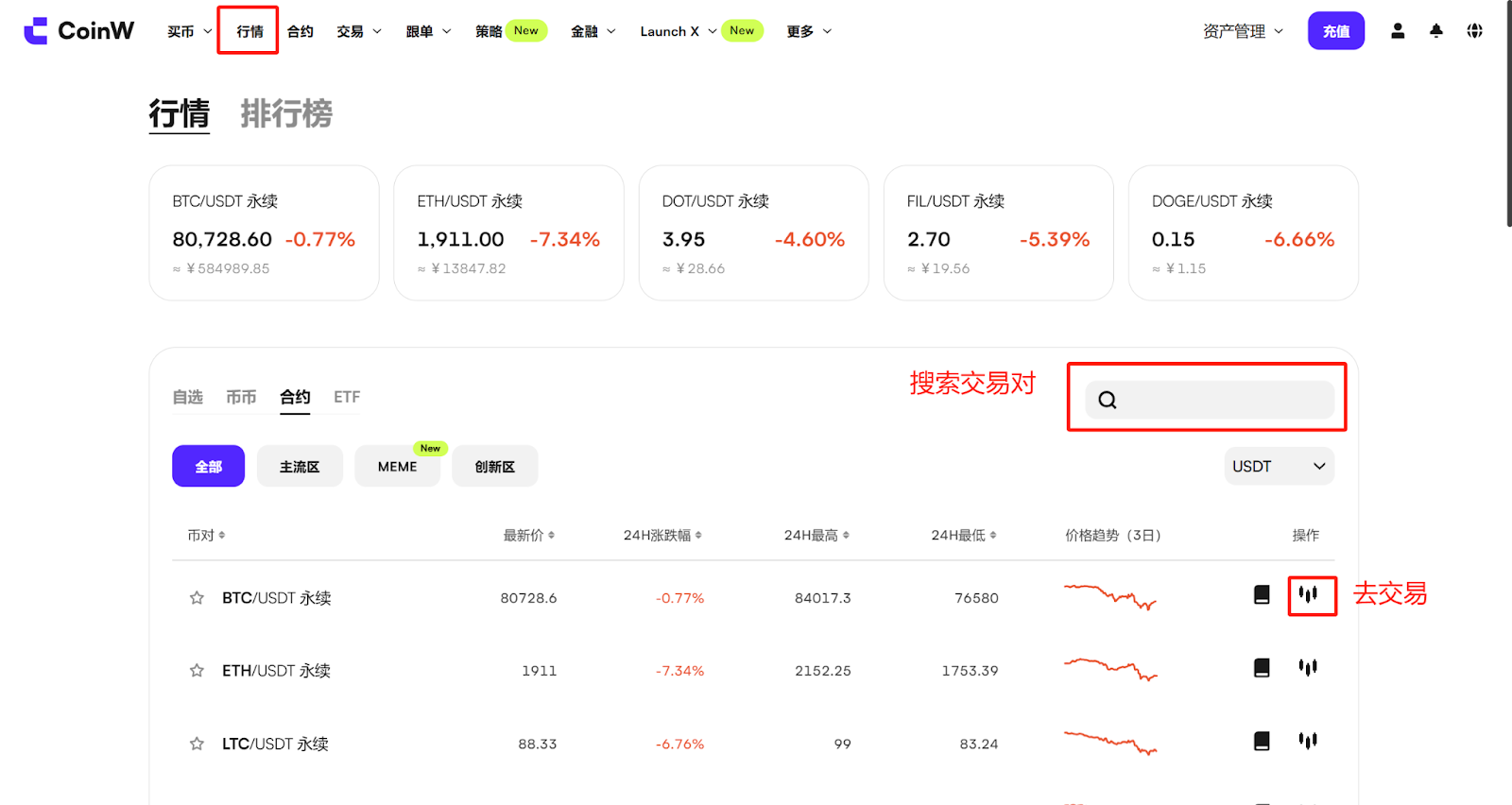Open the USDT currency dropdown

coord(1280,467)
